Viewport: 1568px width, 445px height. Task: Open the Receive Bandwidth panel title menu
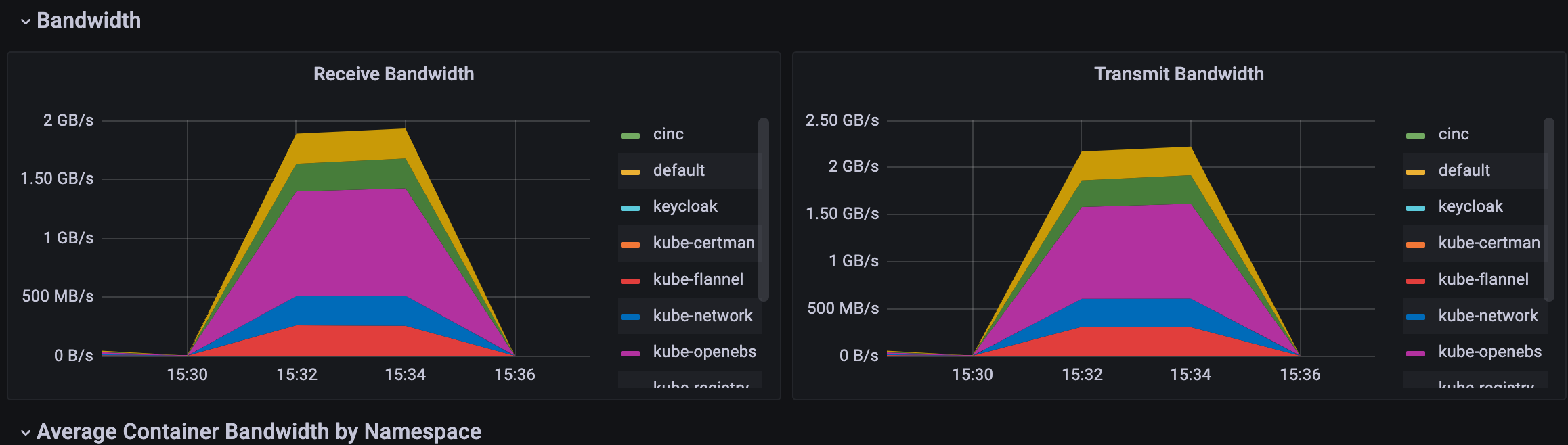(393, 74)
